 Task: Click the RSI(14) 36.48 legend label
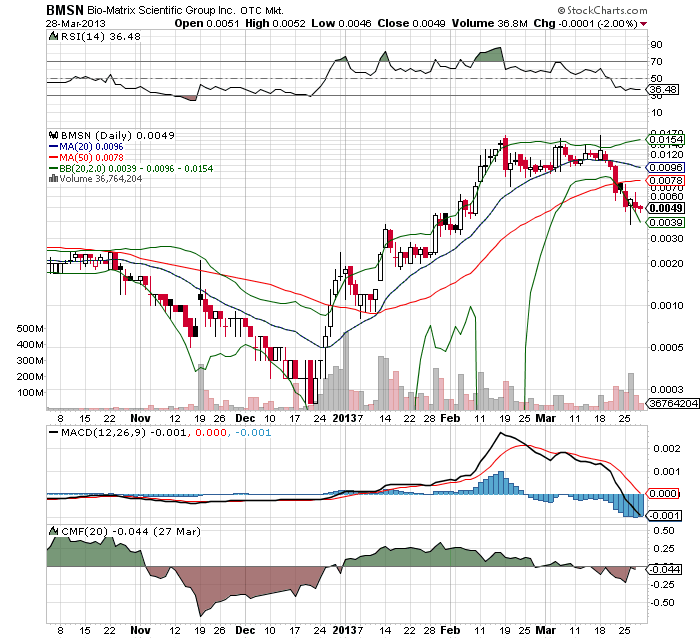[100, 36]
